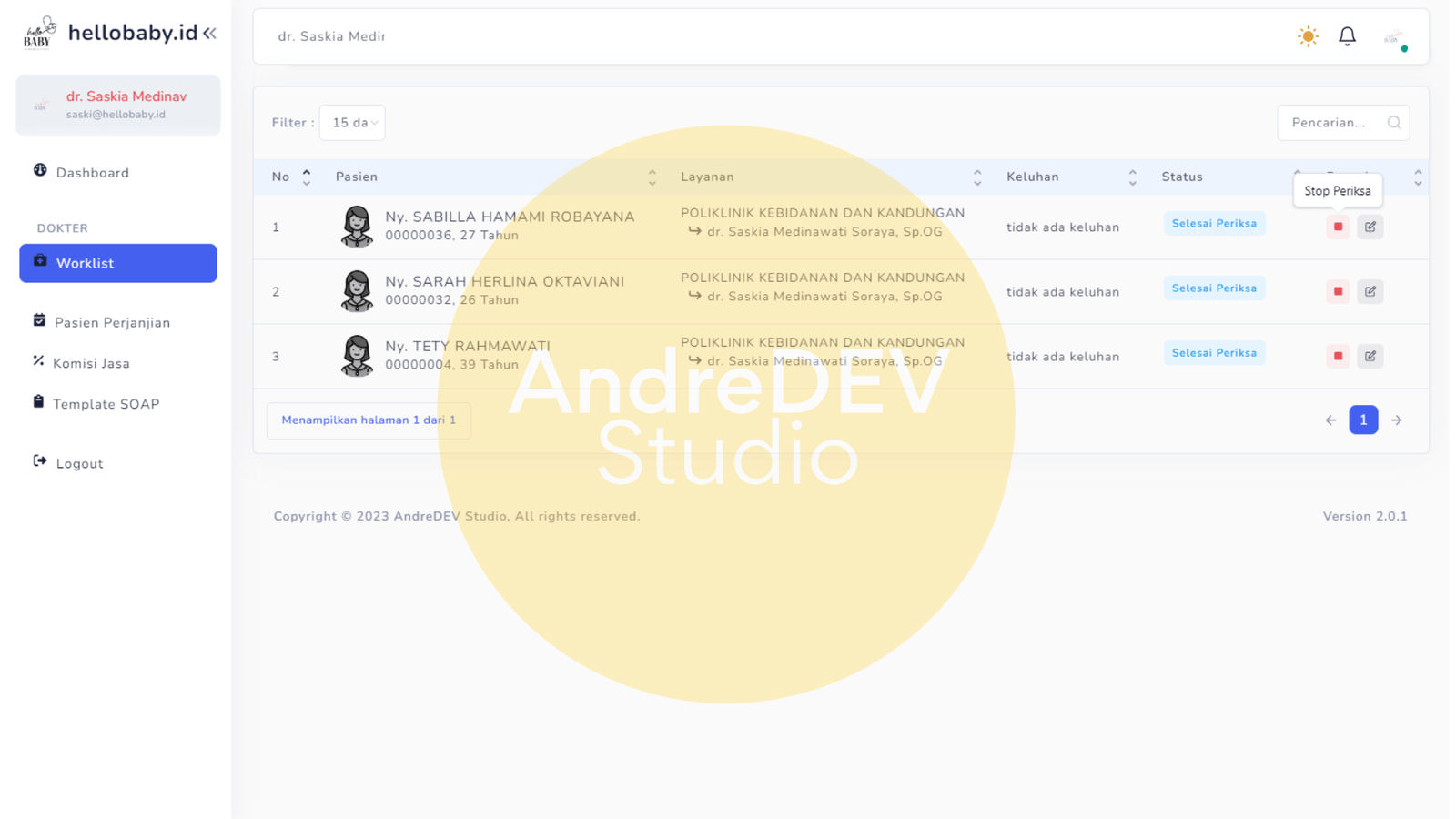Open the Filter rows-per-page dropdown
The image size is (1456, 819).
click(x=352, y=123)
